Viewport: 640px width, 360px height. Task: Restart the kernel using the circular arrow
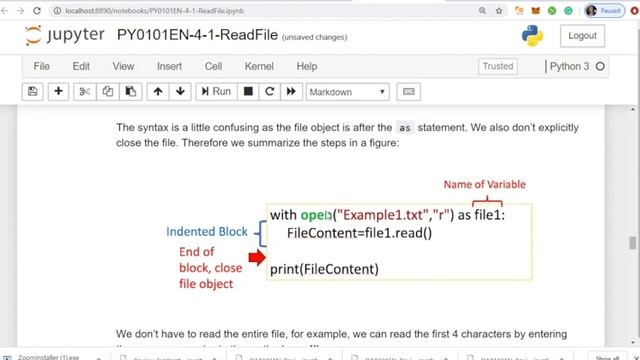[269, 91]
